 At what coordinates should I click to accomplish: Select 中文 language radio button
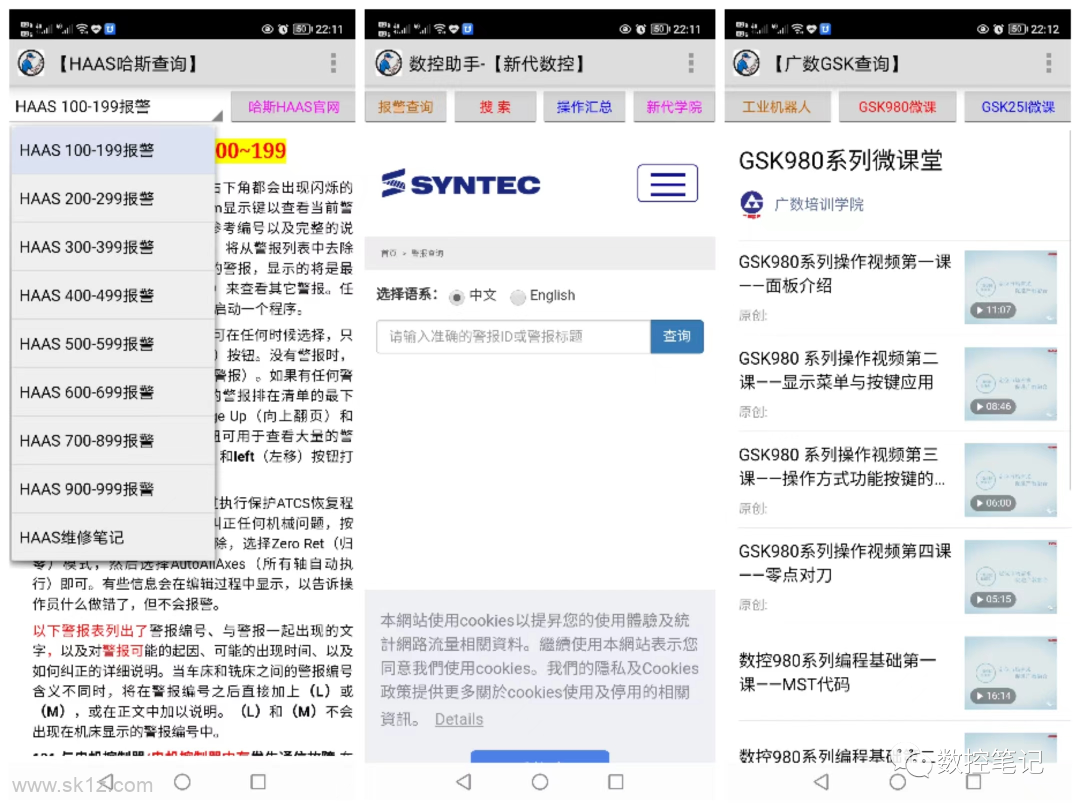coord(456,297)
